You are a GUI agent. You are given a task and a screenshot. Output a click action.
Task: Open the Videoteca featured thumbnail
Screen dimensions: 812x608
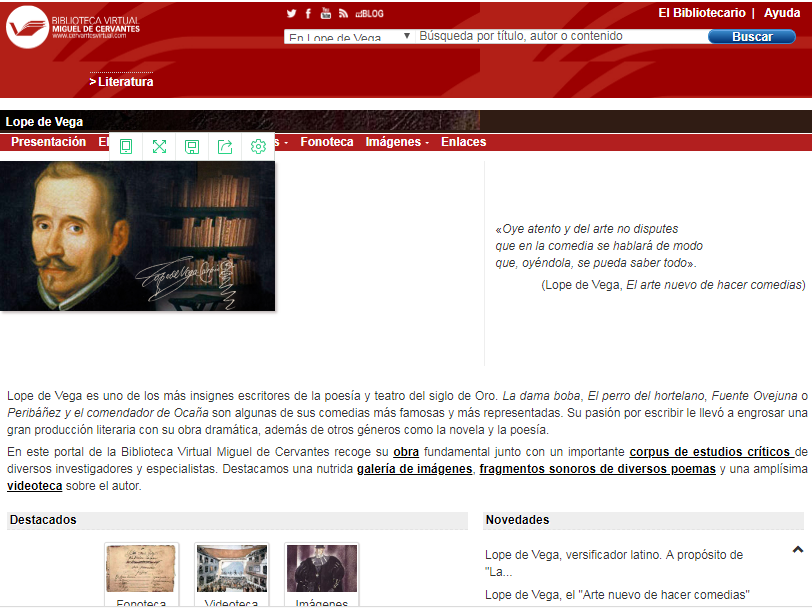[231, 574]
